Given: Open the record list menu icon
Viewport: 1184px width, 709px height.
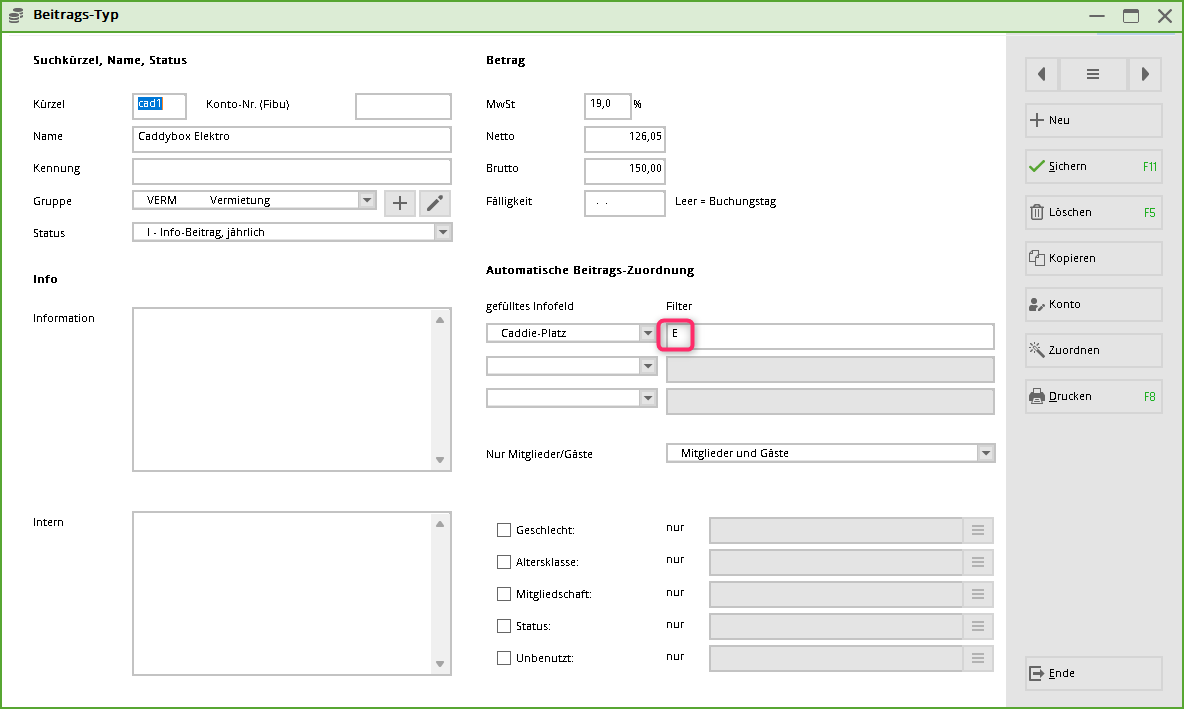Looking at the screenshot, I should (x=1093, y=74).
